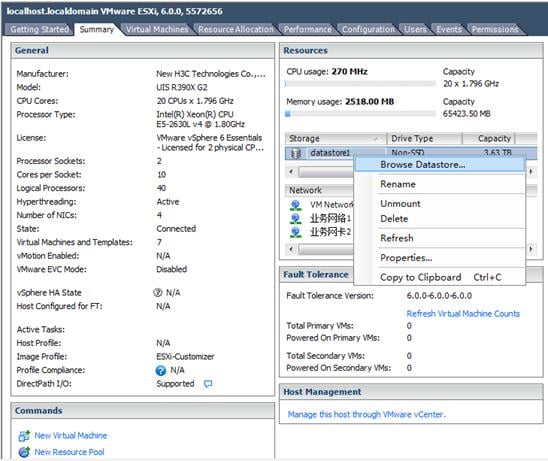Image resolution: width=548 pixels, height=461 pixels.
Task: Click the Resources panel header
Action: click(411, 51)
